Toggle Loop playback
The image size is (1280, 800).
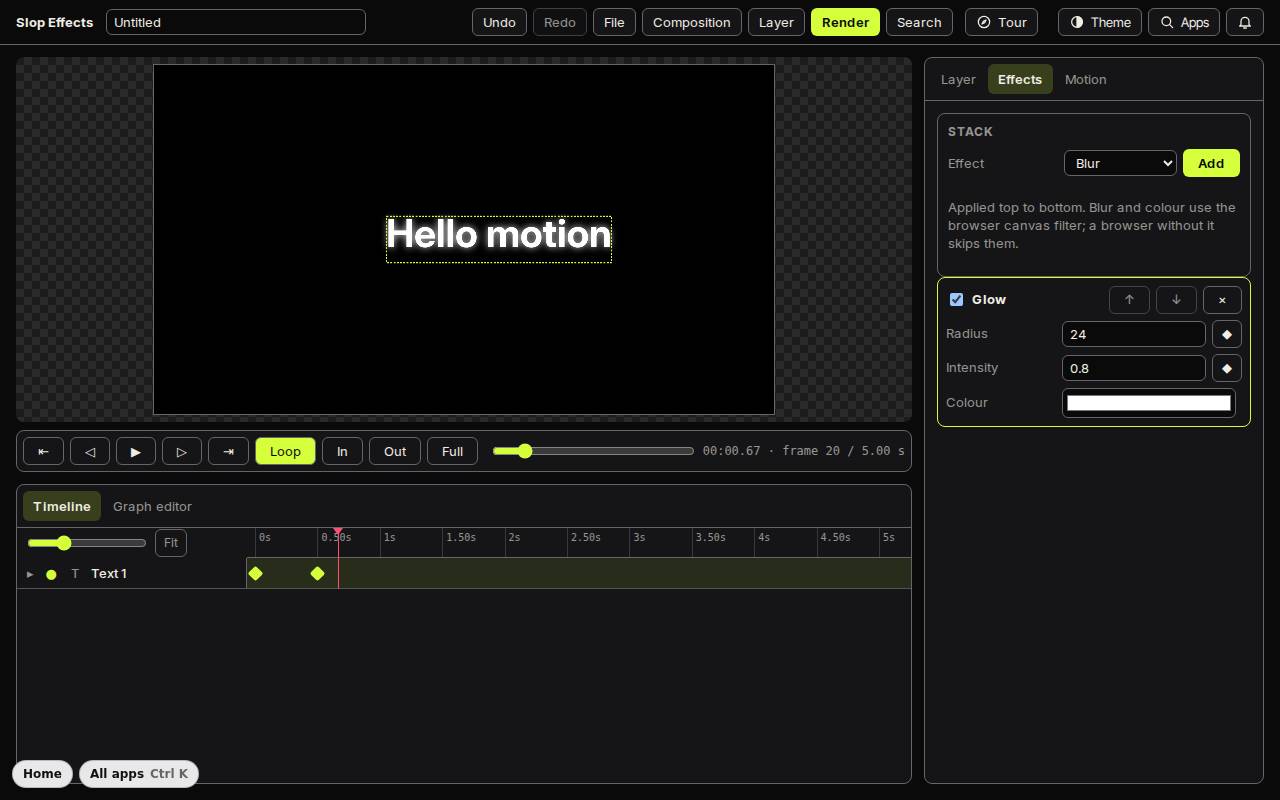(285, 451)
